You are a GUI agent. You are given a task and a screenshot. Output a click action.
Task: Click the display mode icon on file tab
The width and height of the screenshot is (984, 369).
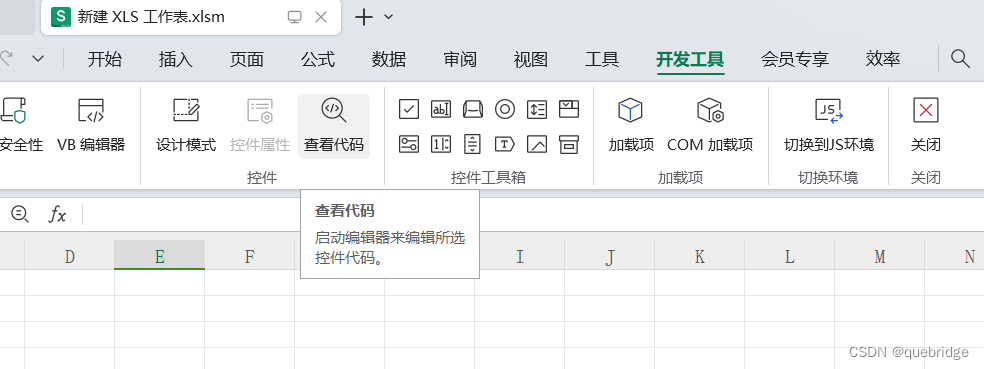tap(294, 17)
